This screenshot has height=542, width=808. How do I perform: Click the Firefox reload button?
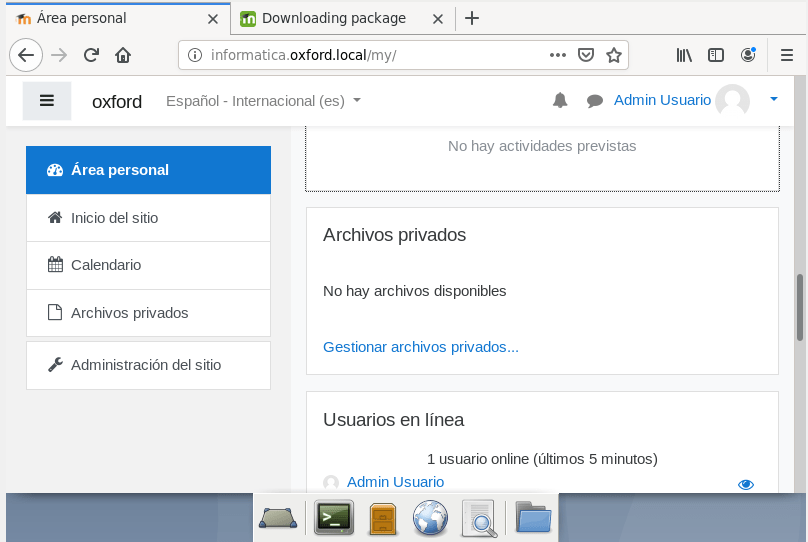pos(91,55)
